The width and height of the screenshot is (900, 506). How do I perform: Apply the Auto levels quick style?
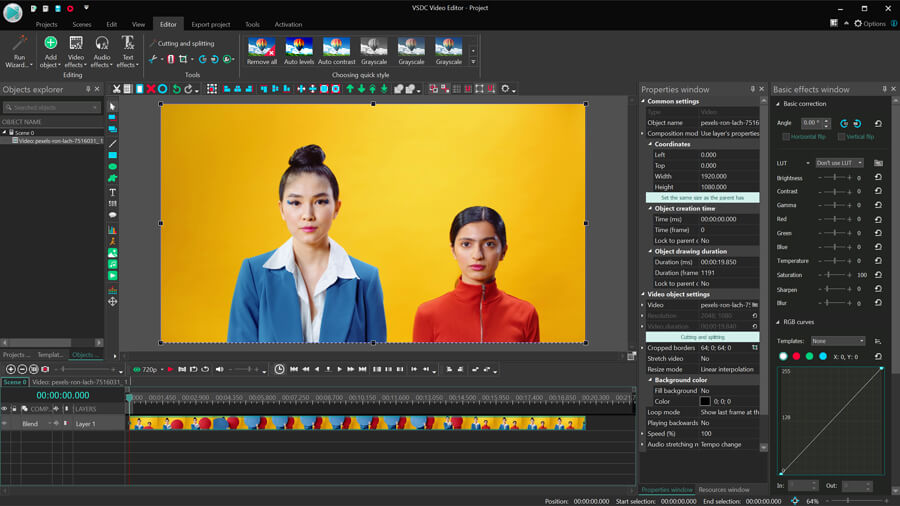click(299, 51)
